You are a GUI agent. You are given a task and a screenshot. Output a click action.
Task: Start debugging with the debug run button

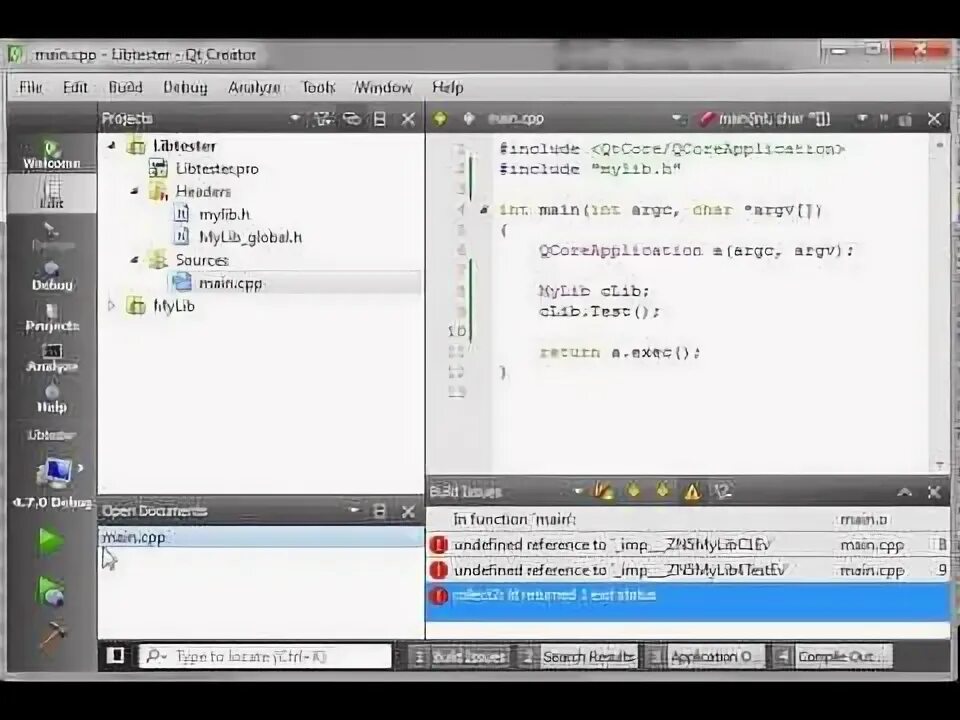point(50,590)
